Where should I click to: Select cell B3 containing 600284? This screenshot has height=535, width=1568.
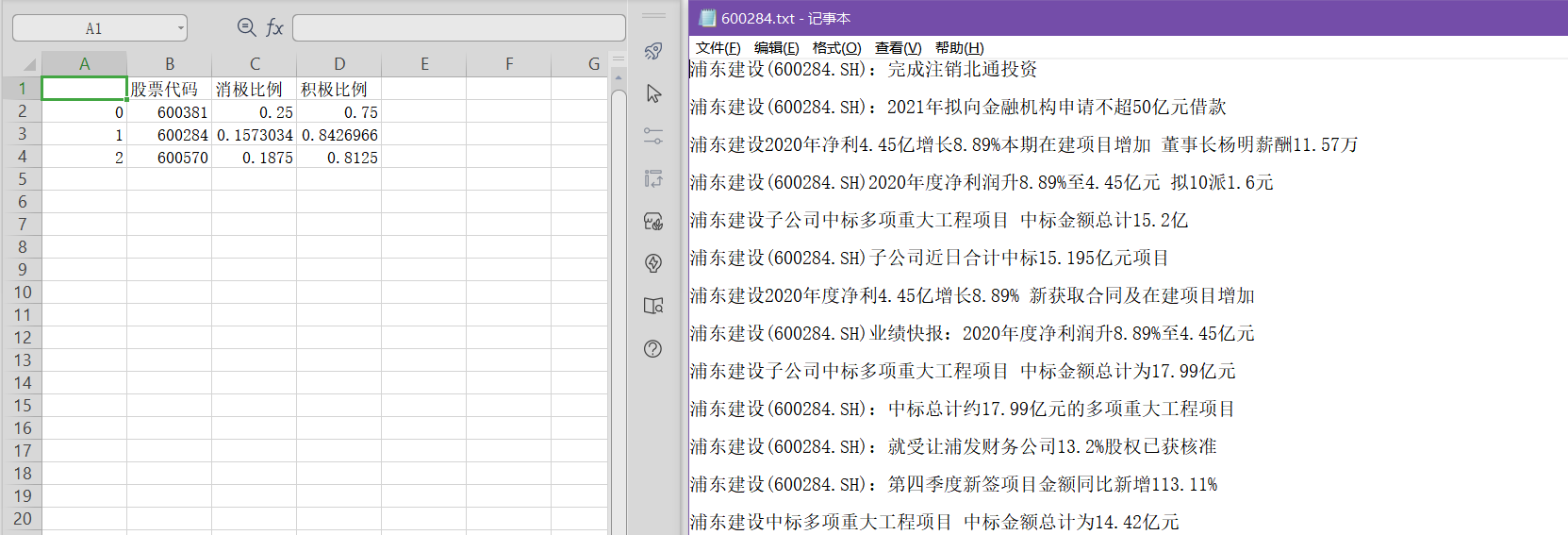[x=170, y=135]
